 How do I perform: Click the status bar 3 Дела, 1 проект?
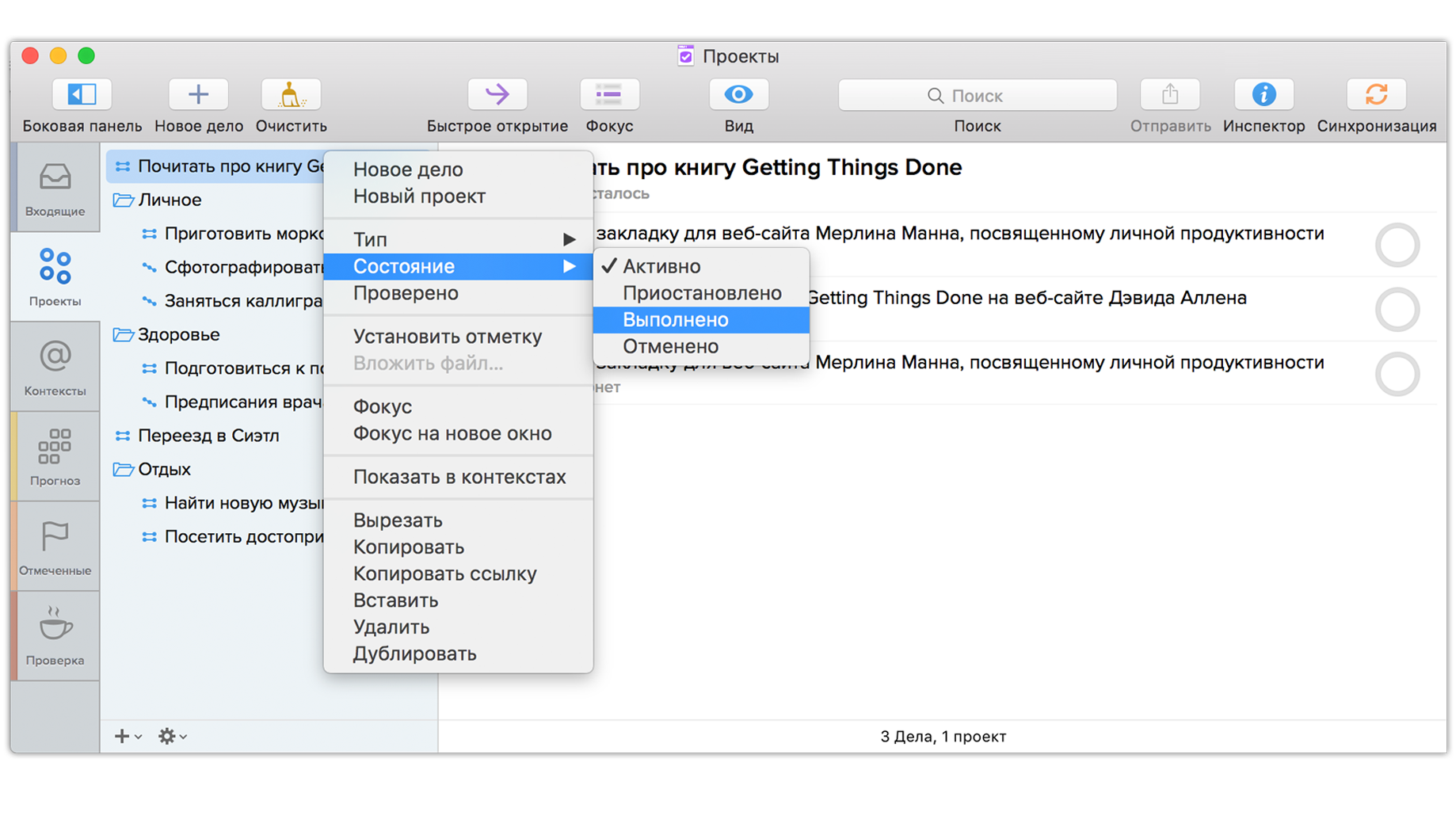[943, 737]
